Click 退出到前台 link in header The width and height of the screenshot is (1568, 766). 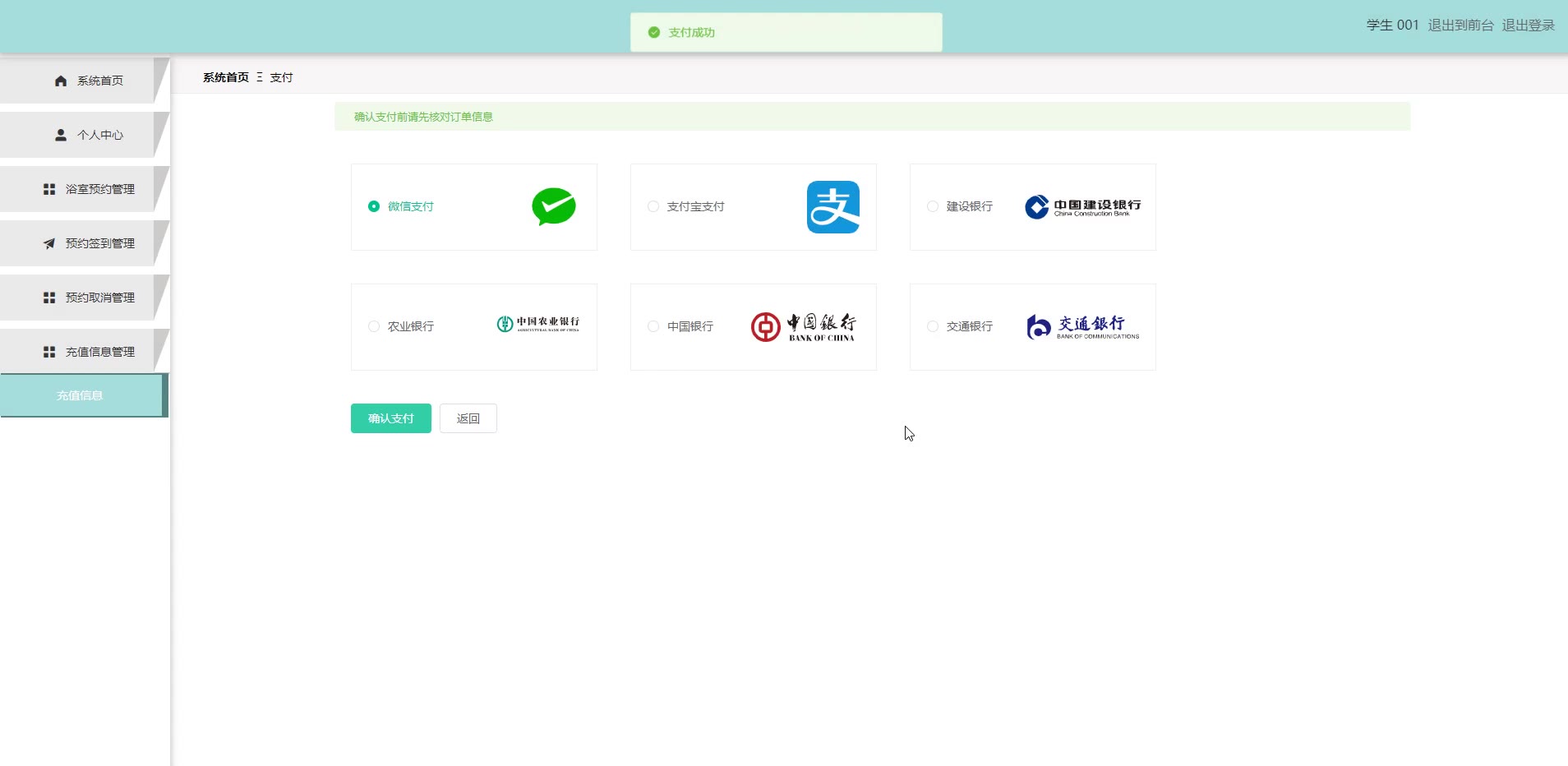[1460, 25]
